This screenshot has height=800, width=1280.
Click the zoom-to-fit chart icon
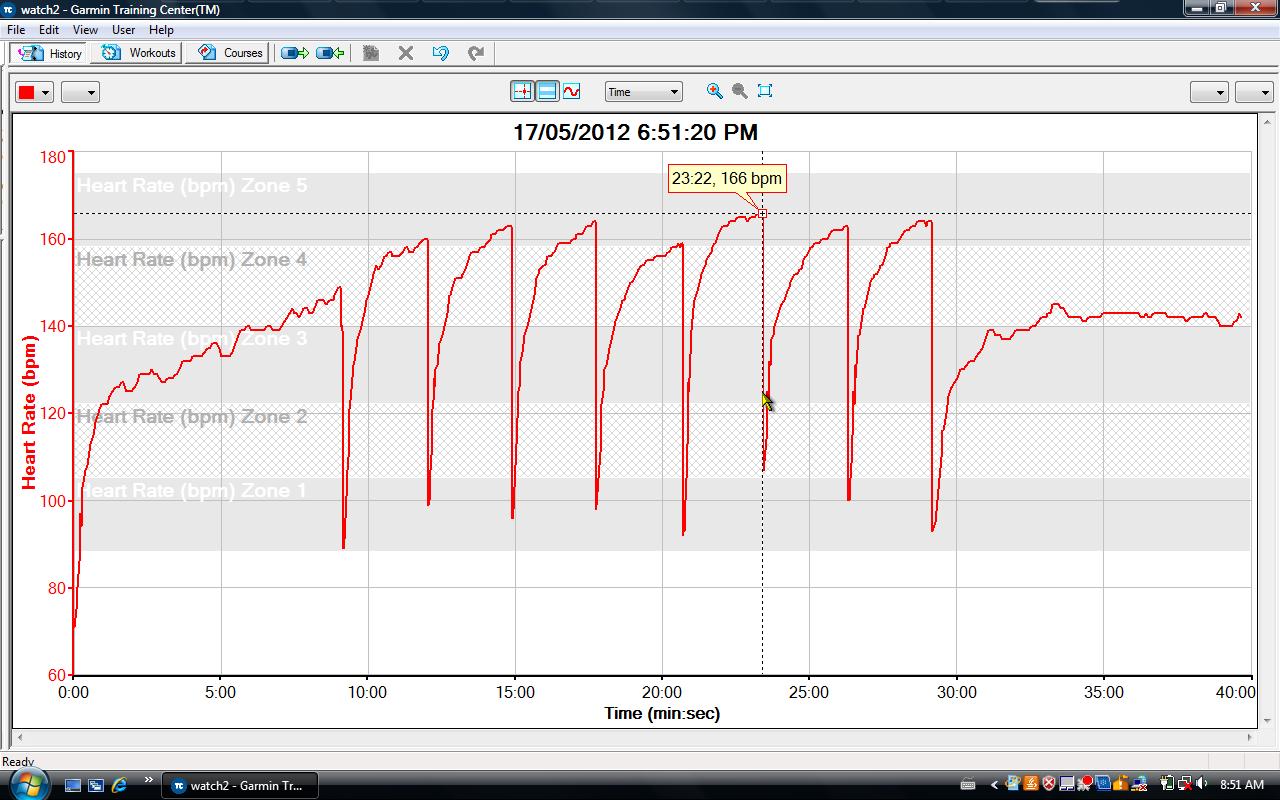tap(765, 91)
